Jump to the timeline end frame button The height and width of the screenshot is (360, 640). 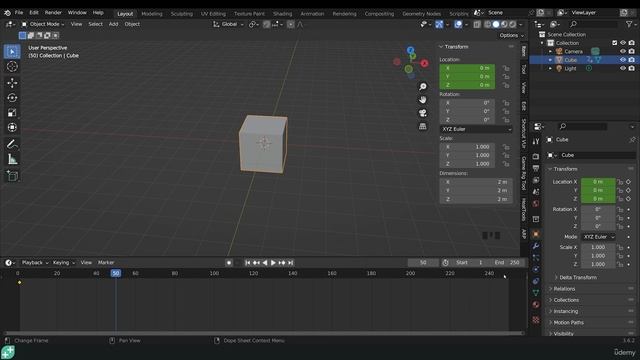[x=290, y=262]
